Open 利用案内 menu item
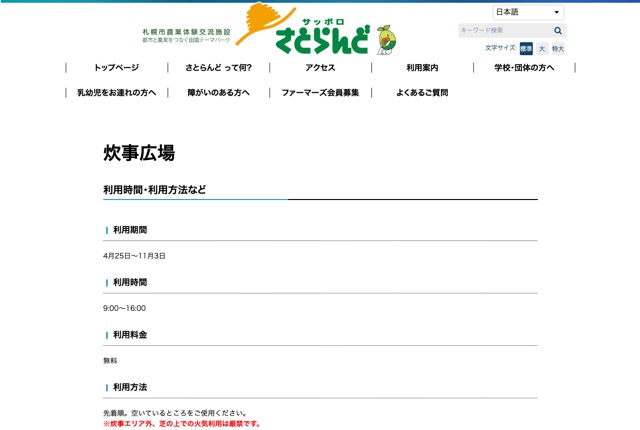This screenshot has height=430, width=640. 422,68
